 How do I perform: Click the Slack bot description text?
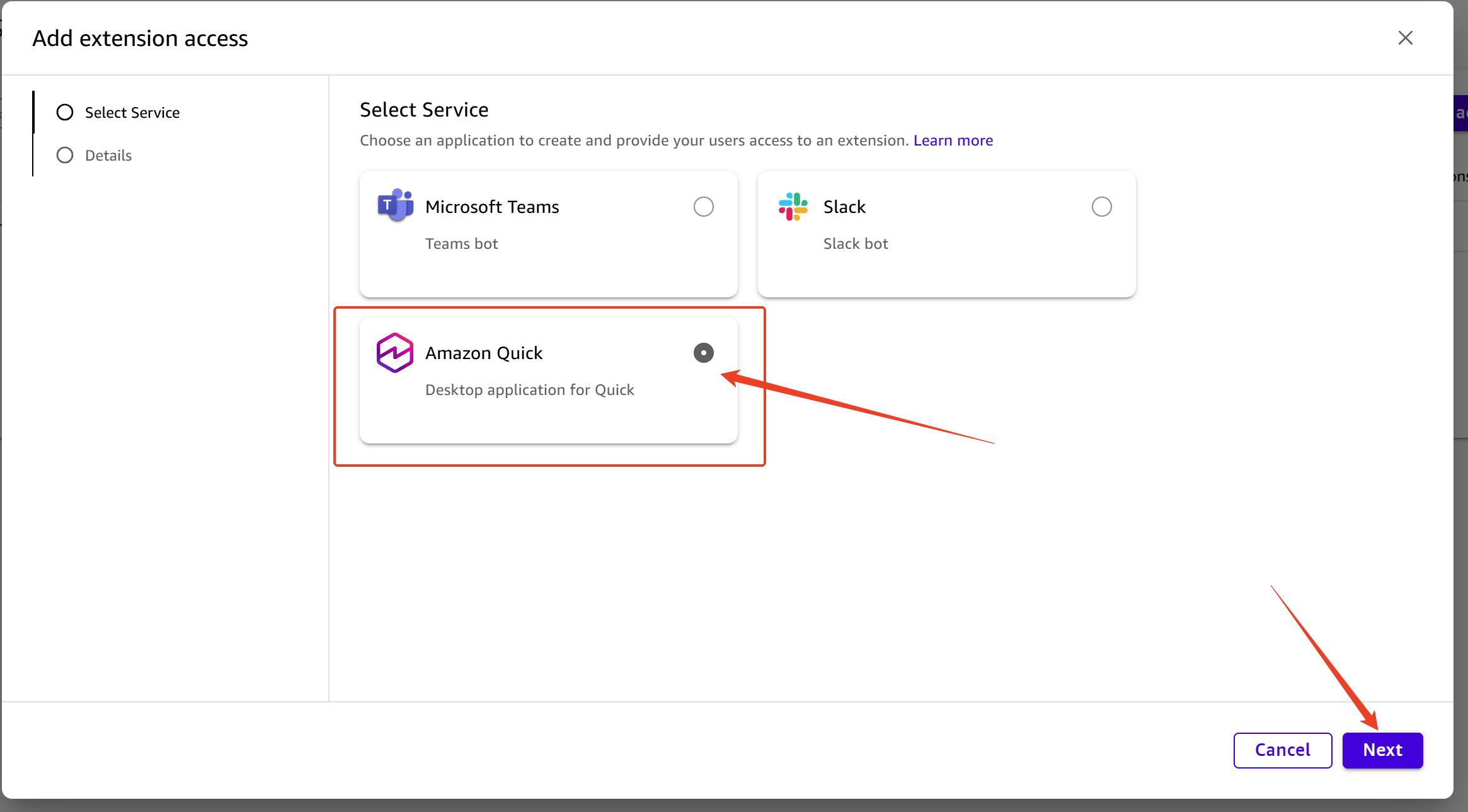tap(856, 244)
